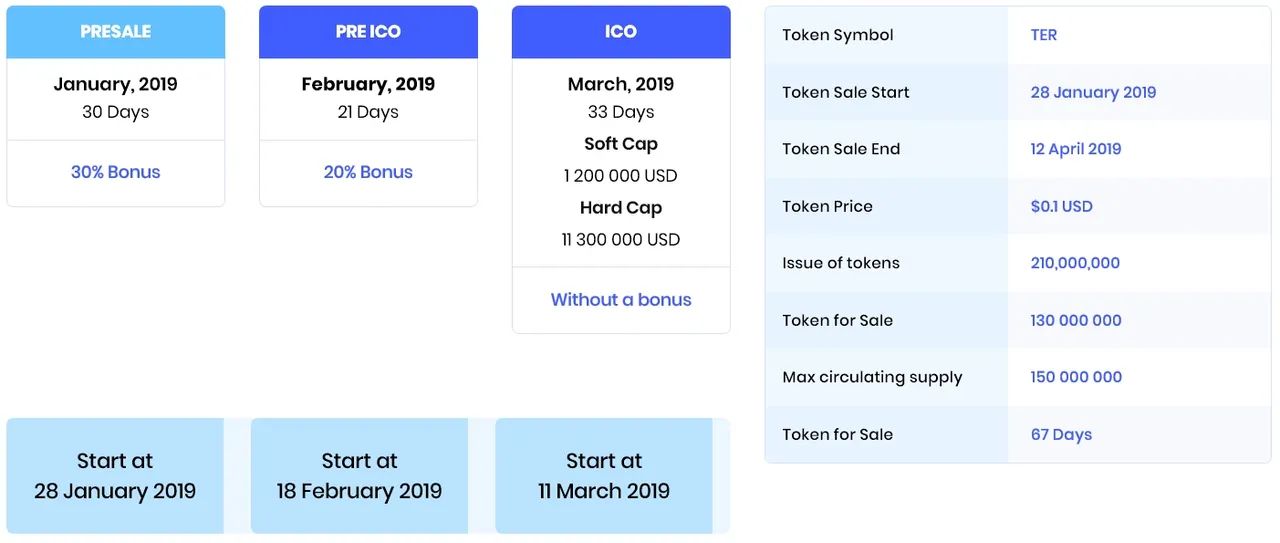Click the 30% Bonus link
The image size is (1280, 543).
[x=116, y=172]
